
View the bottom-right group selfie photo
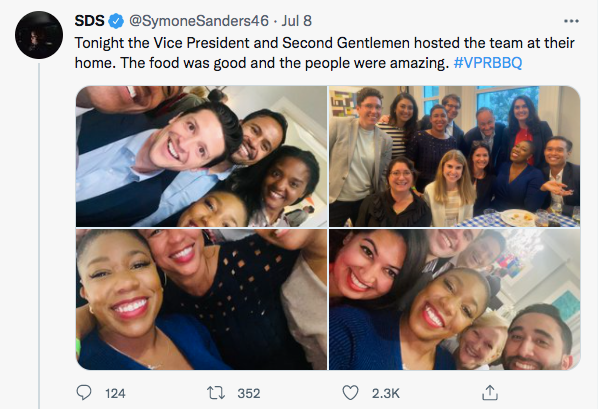point(455,299)
